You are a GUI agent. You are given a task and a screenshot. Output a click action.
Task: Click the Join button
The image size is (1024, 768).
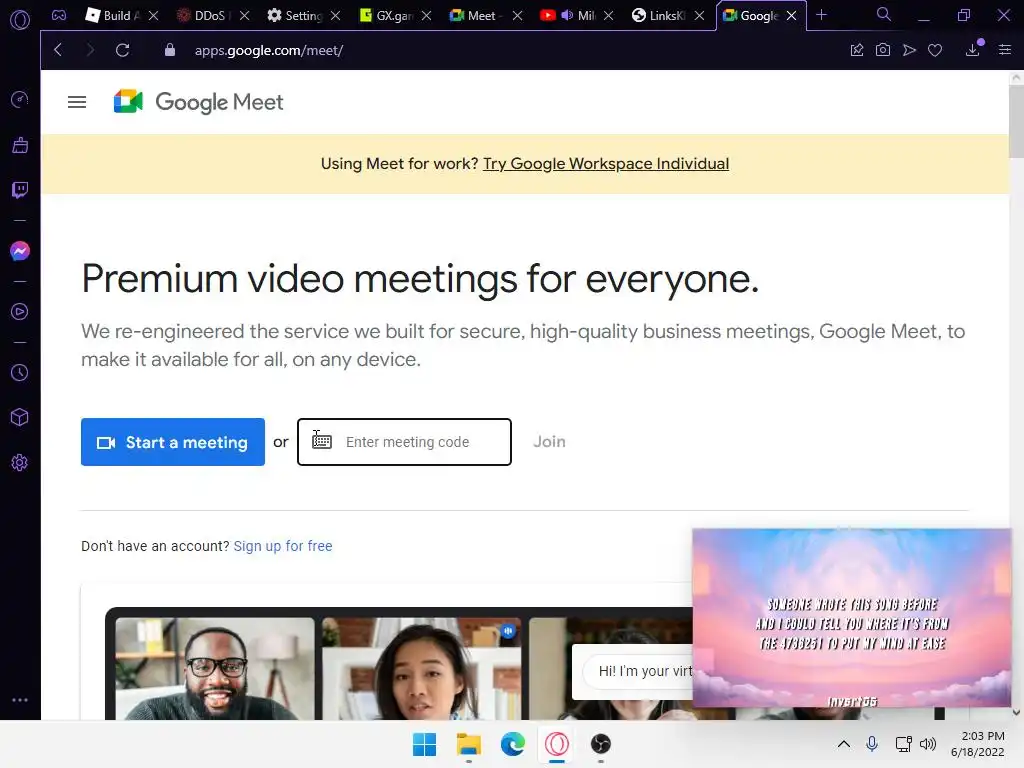click(x=549, y=441)
